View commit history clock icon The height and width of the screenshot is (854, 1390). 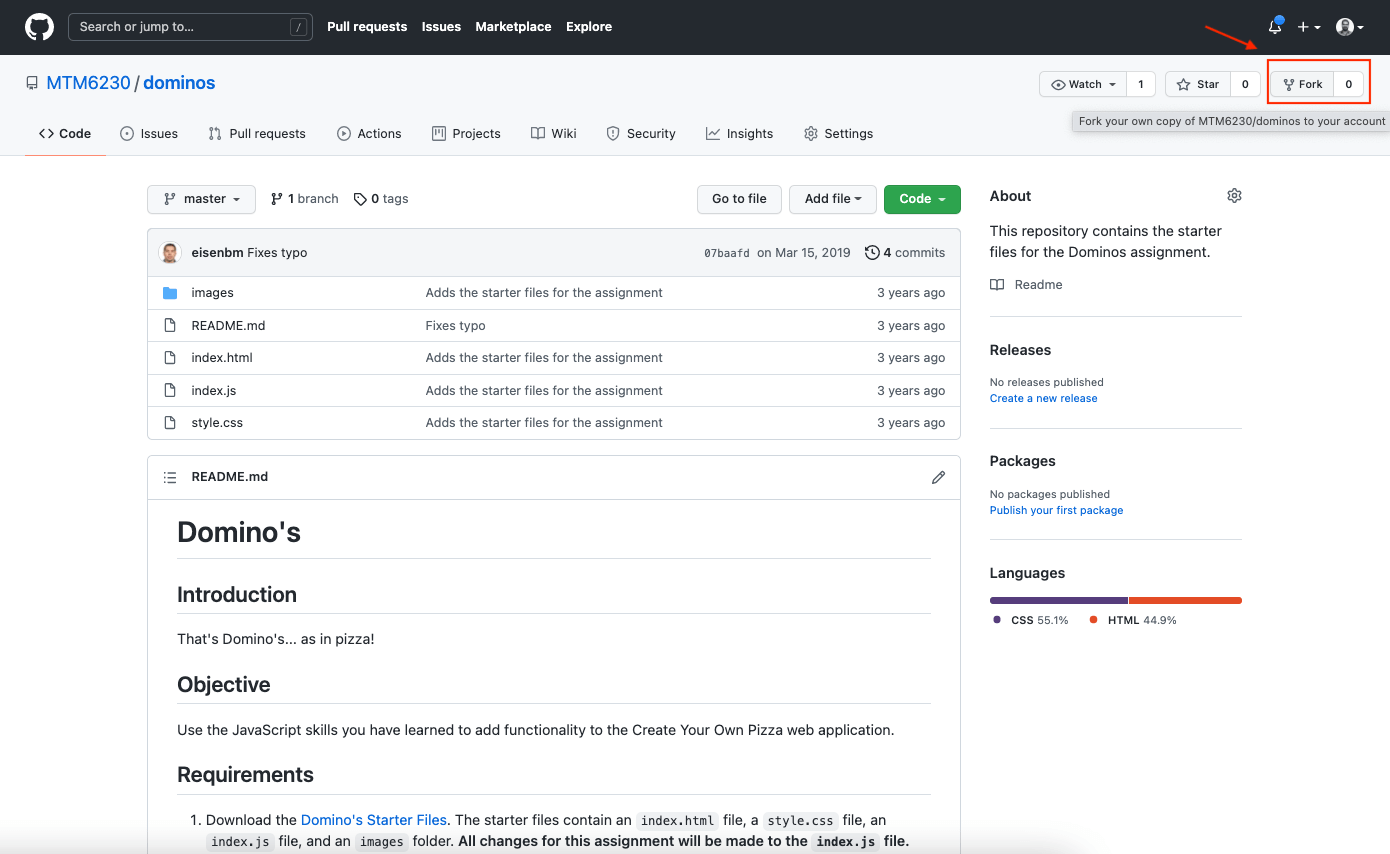point(870,252)
